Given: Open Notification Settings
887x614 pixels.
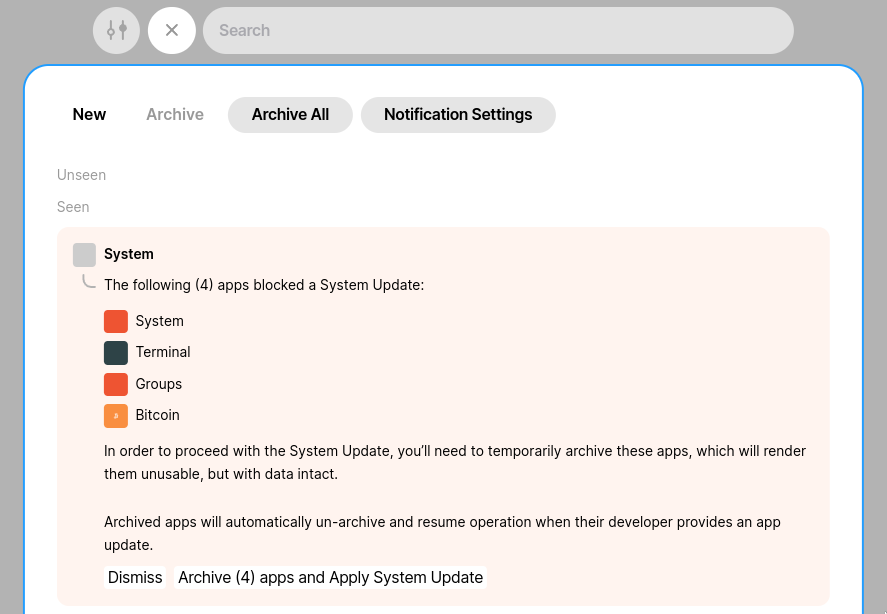Looking at the screenshot, I should [x=458, y=115].
